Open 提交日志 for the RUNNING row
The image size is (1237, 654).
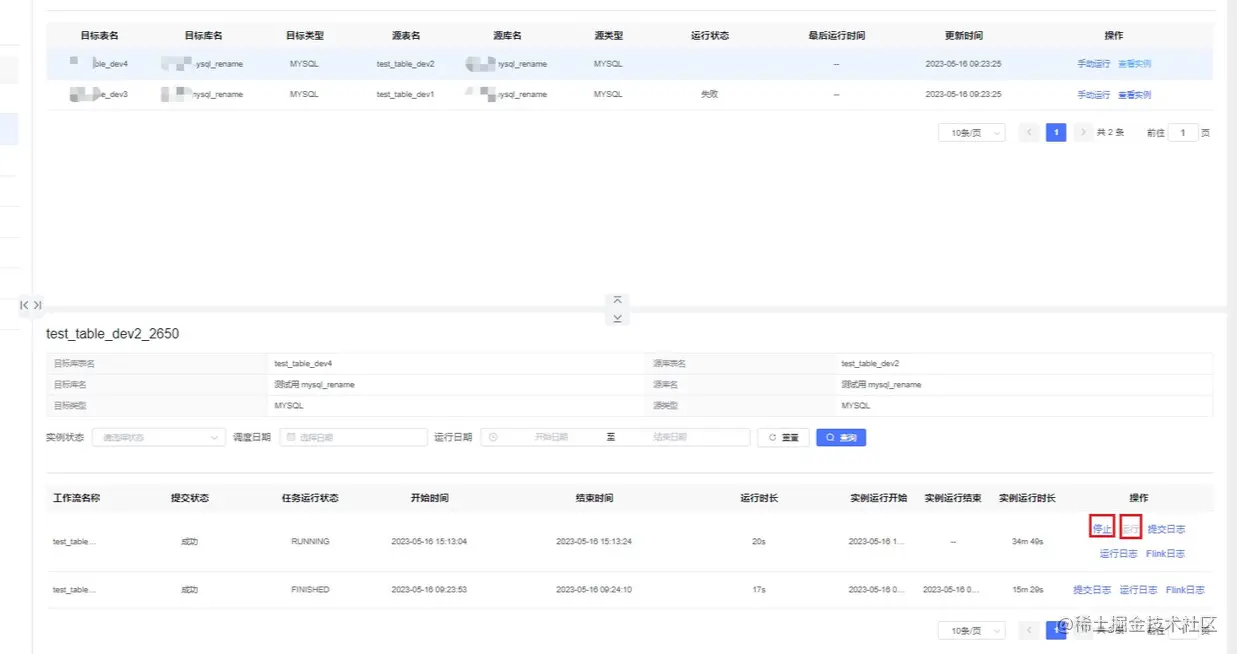point(1166,529)
